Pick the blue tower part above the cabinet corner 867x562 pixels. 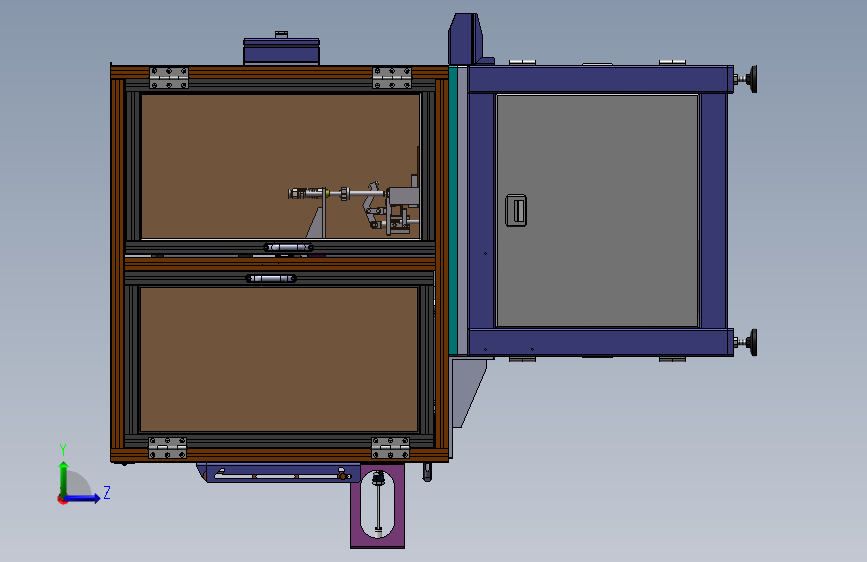point(468,39)
